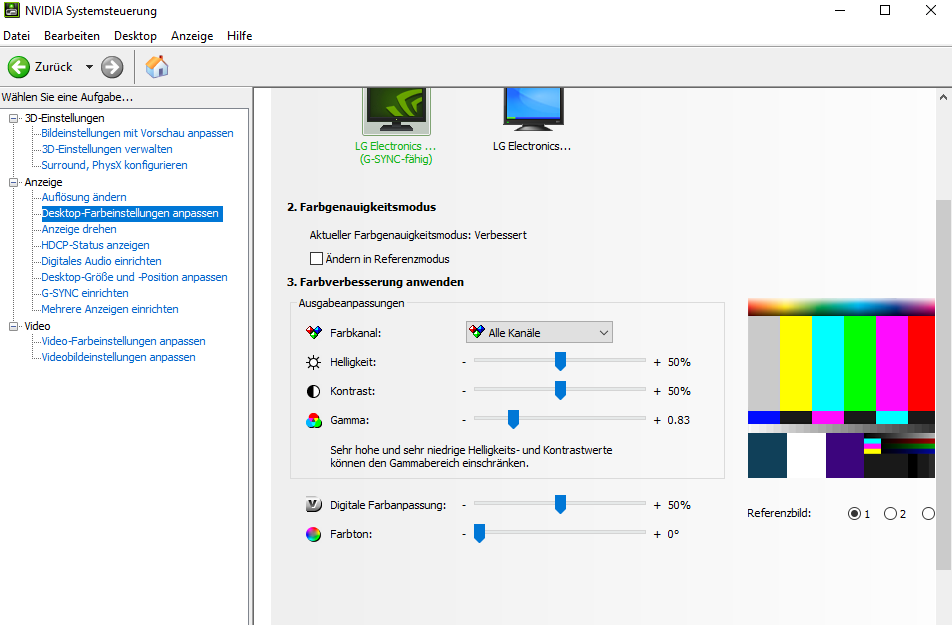Click the Gamma color circles icon

313,420
